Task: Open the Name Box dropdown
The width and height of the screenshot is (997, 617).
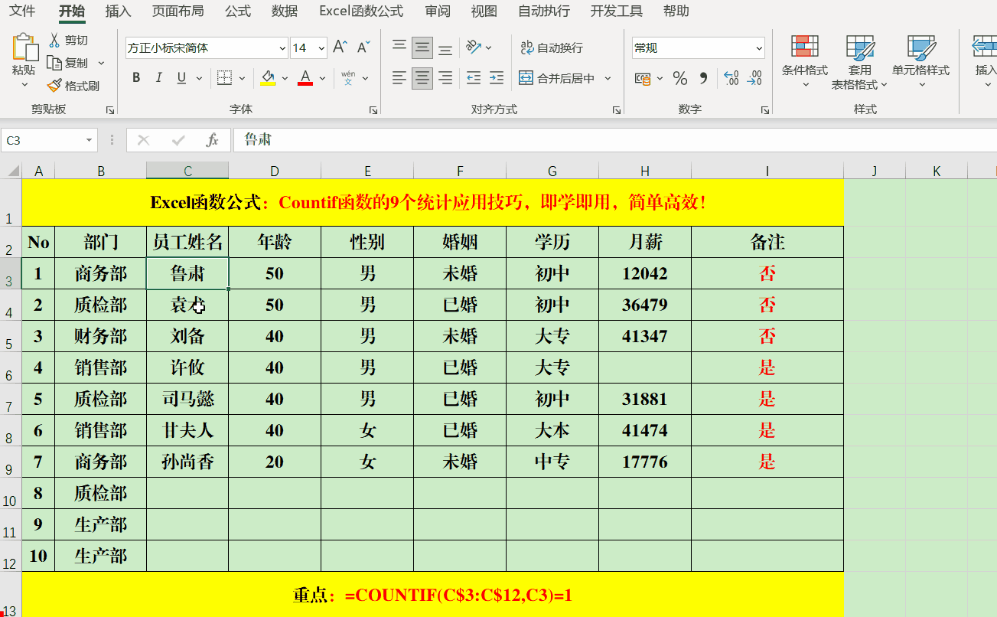Action: tap(89, 140)
